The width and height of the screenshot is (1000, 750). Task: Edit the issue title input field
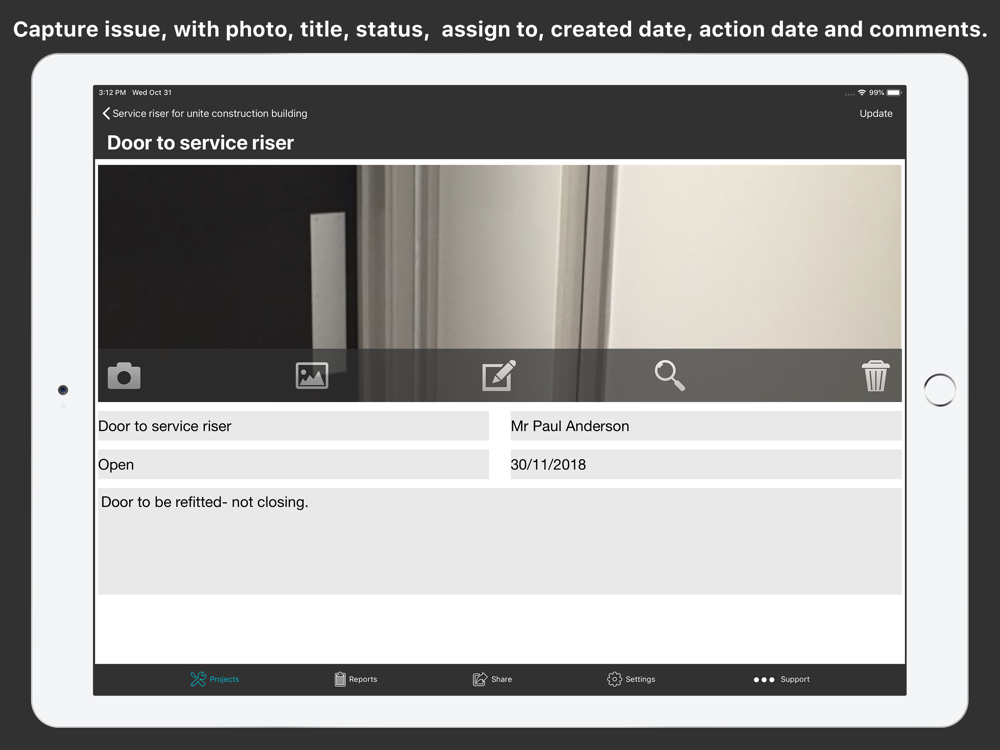tap(293, 426)
